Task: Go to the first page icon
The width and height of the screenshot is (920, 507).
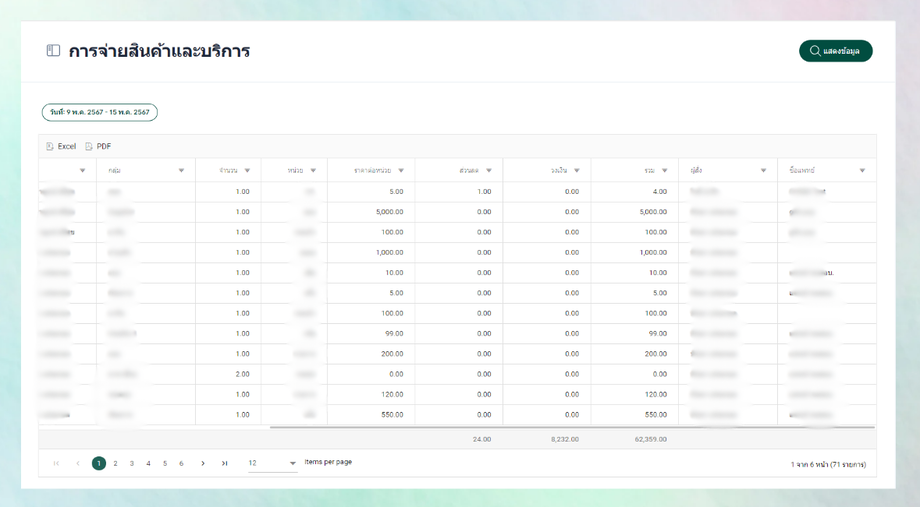Action: [56, 463]
